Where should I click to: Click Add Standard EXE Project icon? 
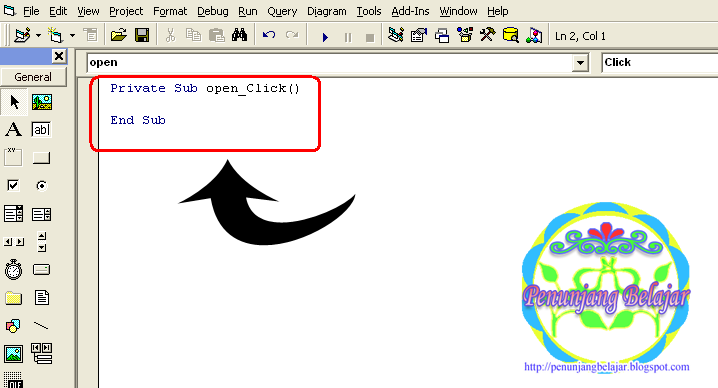tap(22, 35)
